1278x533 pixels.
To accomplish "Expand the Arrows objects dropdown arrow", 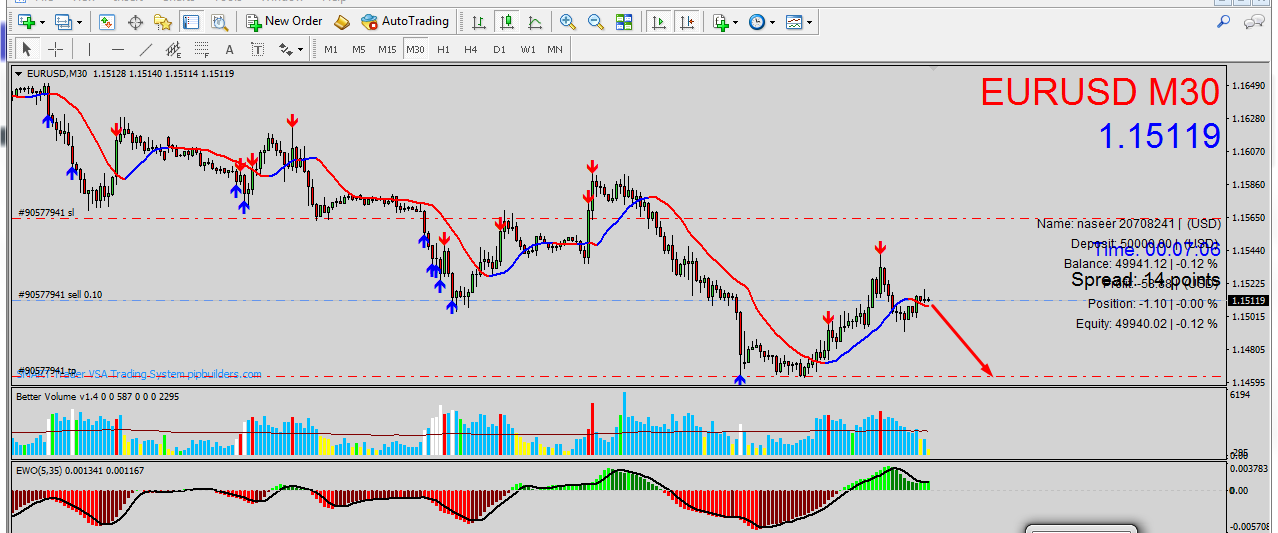I will pos(300,49).
